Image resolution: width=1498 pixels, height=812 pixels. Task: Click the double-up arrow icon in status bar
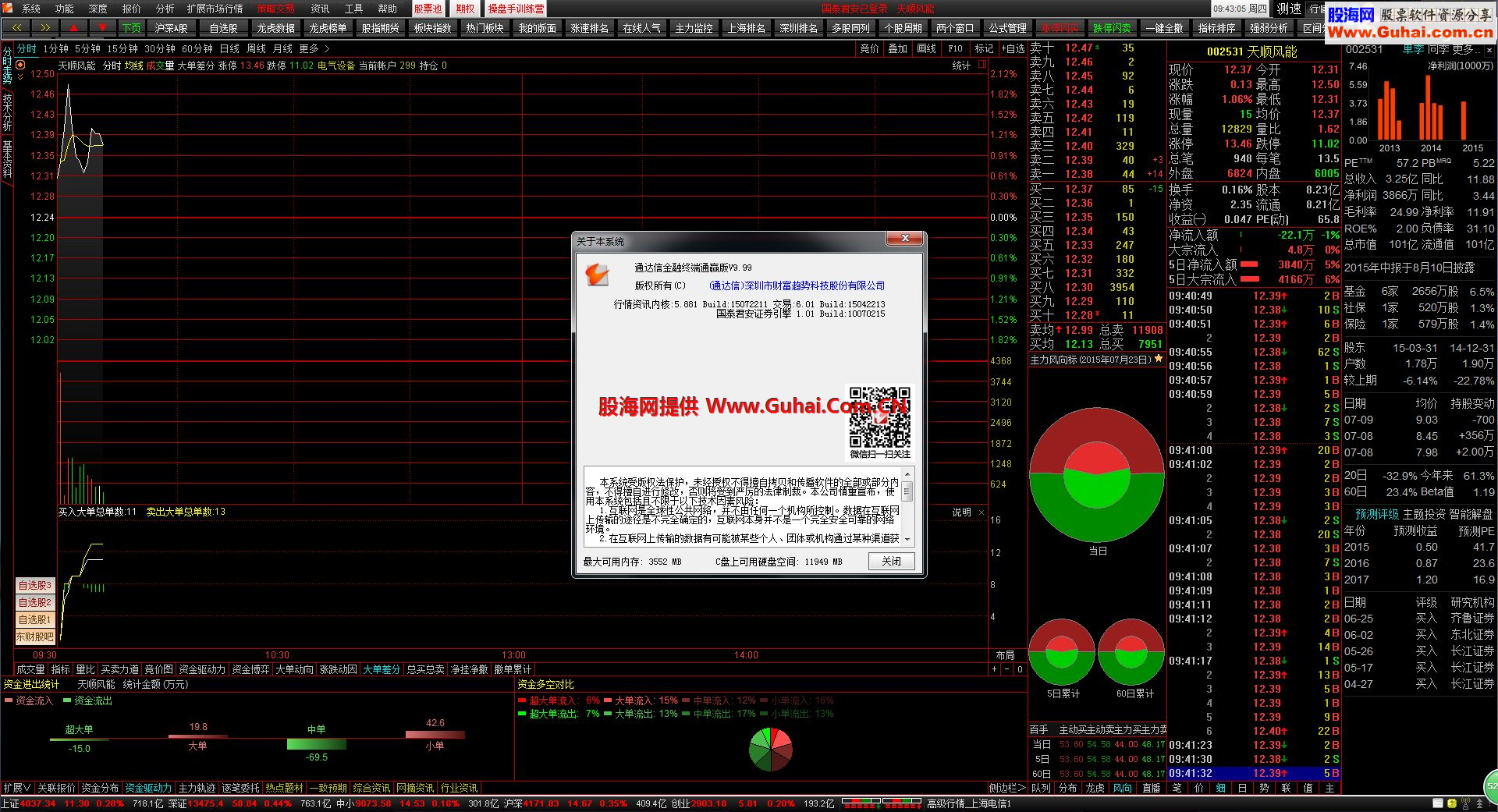coord(1478,803)
